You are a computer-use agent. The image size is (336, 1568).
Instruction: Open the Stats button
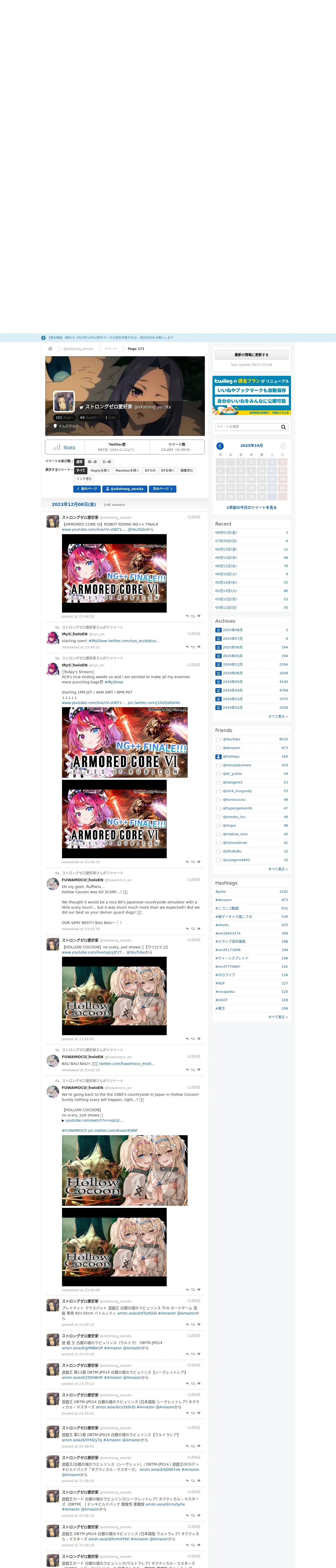(65, 447)
